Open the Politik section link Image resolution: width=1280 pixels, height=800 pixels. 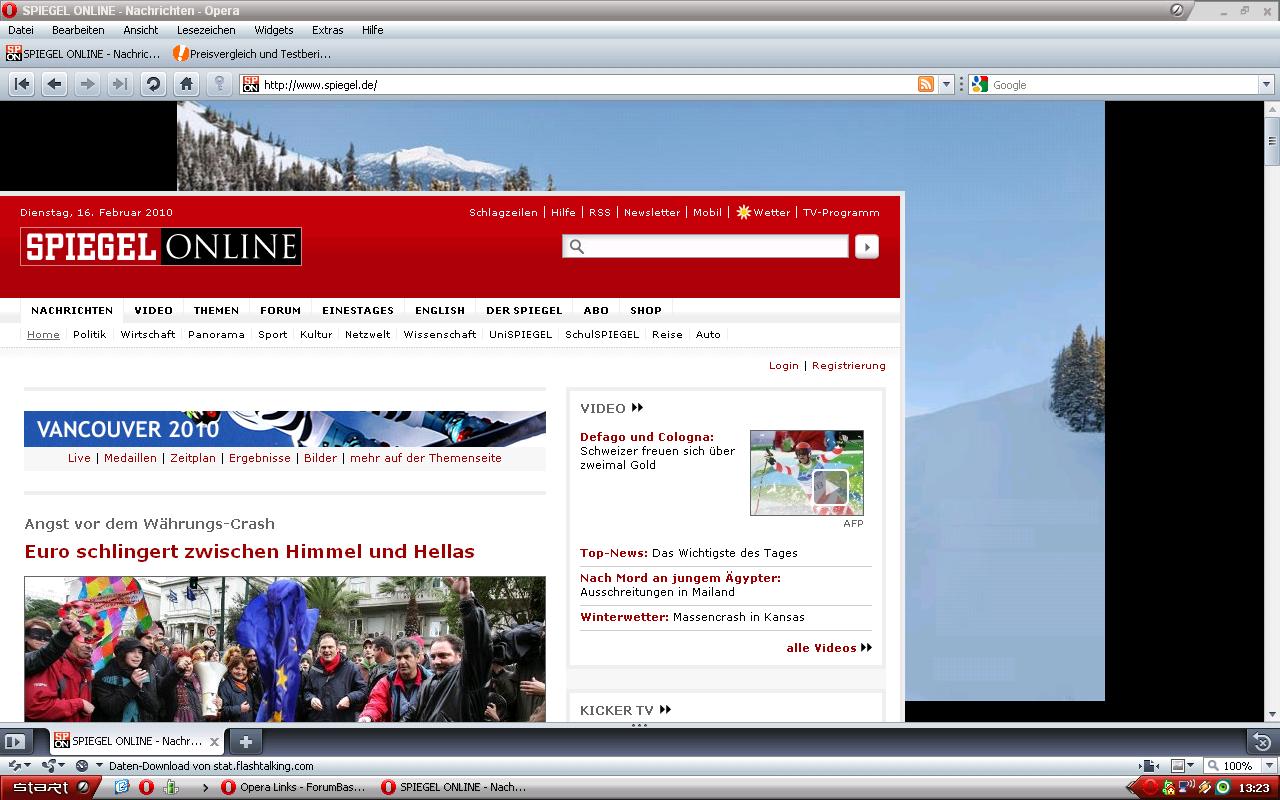[x=89, y=334]
